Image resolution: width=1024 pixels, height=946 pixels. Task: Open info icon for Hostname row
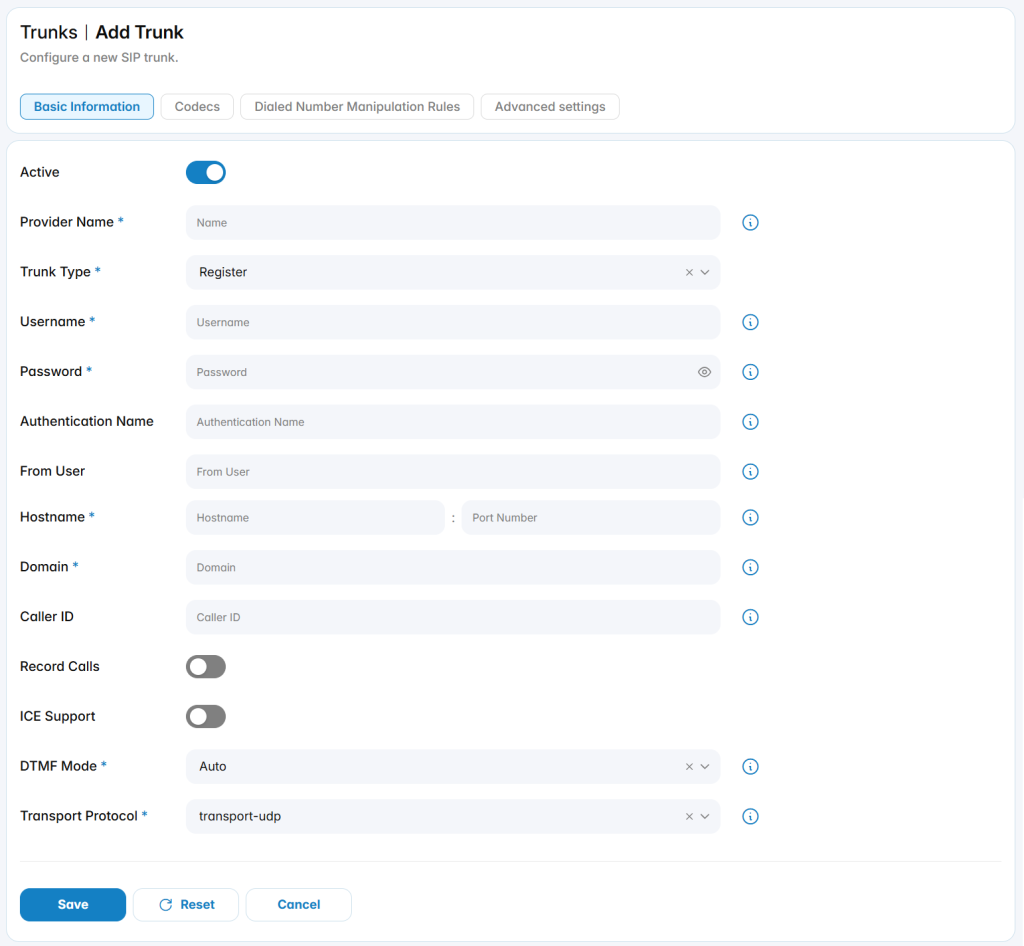(x=750, y=518)
